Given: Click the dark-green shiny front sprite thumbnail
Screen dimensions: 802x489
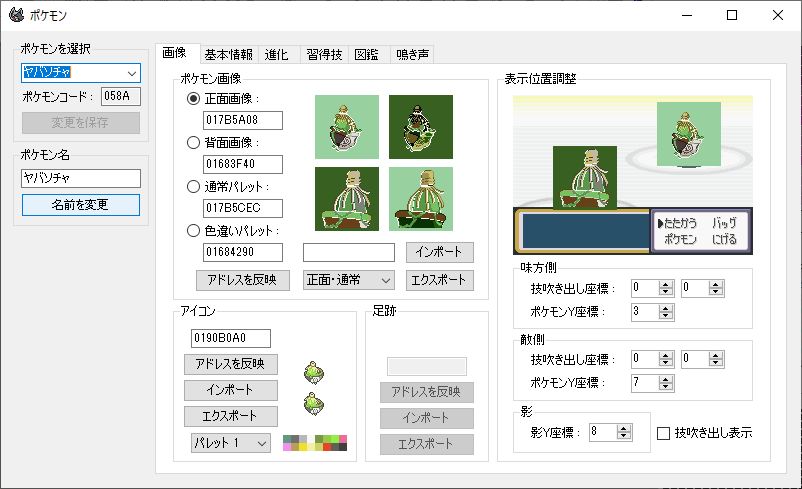Looking at the screenshot, I should (421, 127).
